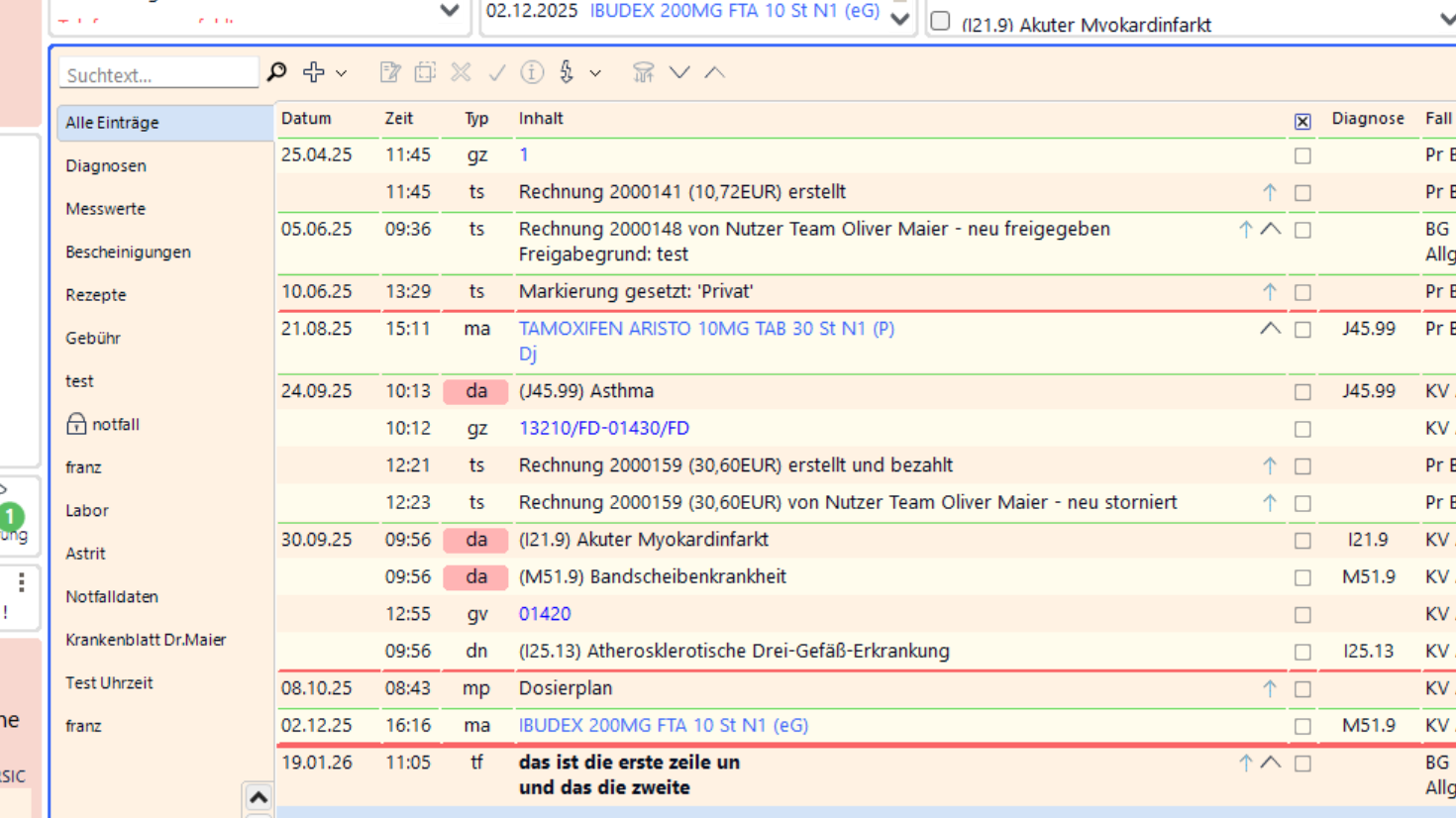1456x818 pixels.
Task: Click the duplicate entry icon in toolbar
Action: coord(425,72)
